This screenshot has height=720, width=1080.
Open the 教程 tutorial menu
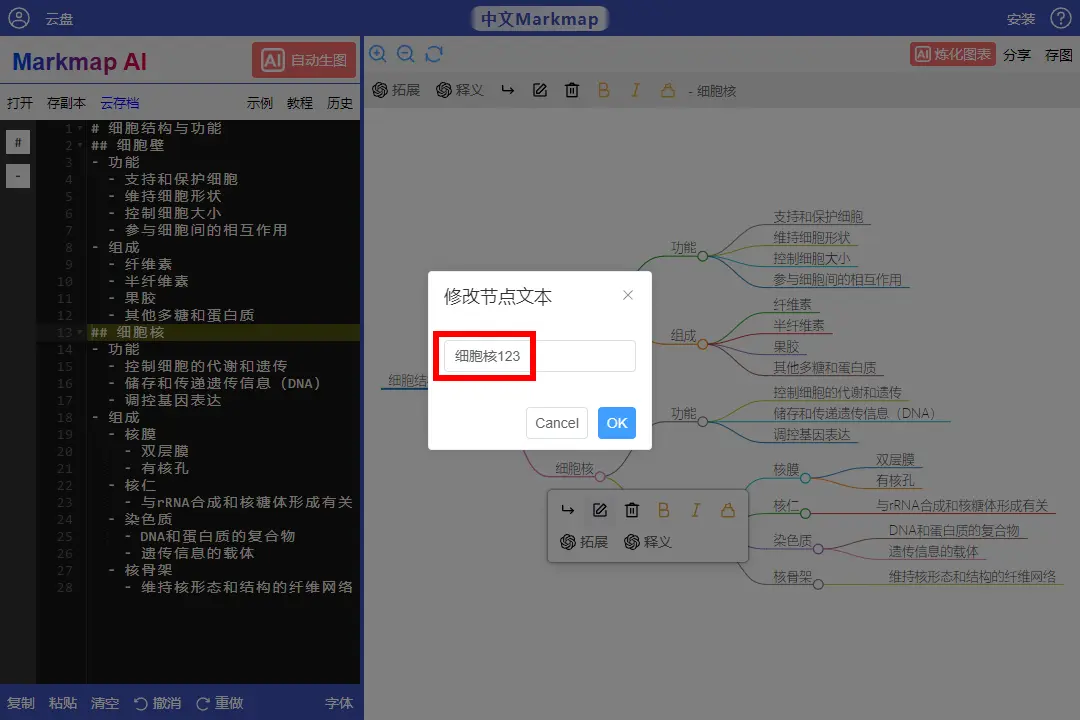(300, 103)
